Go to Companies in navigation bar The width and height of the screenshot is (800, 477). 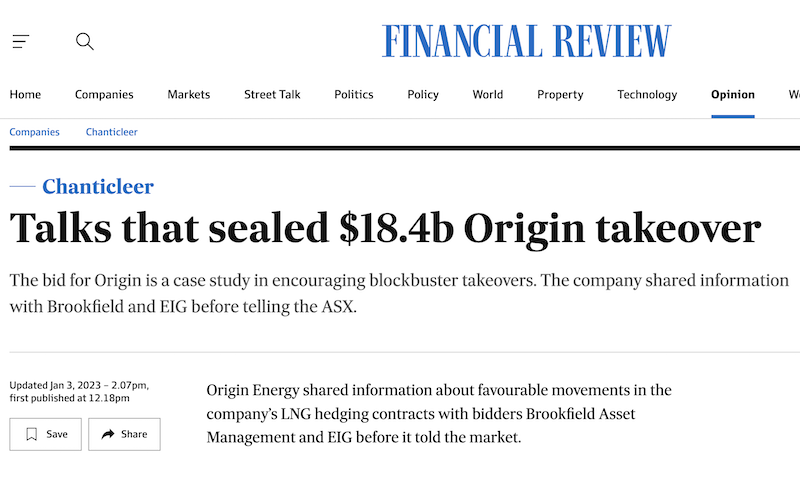tap(104, 95)
